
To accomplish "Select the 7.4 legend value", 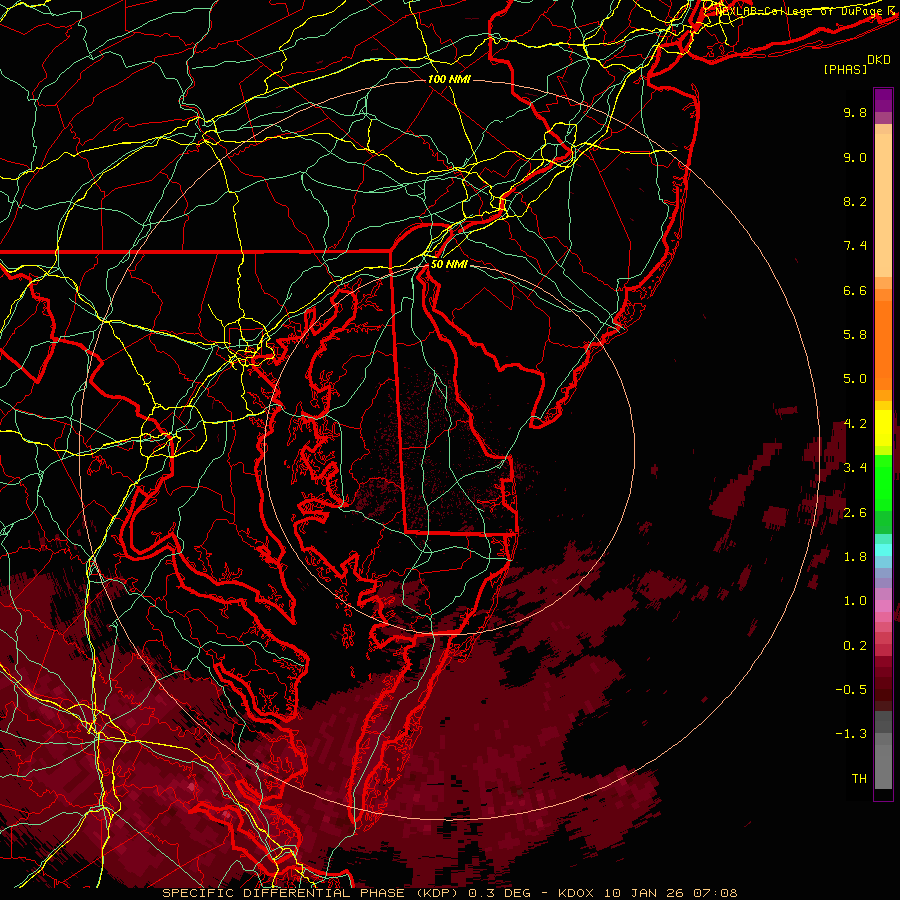I will (855, 246).
